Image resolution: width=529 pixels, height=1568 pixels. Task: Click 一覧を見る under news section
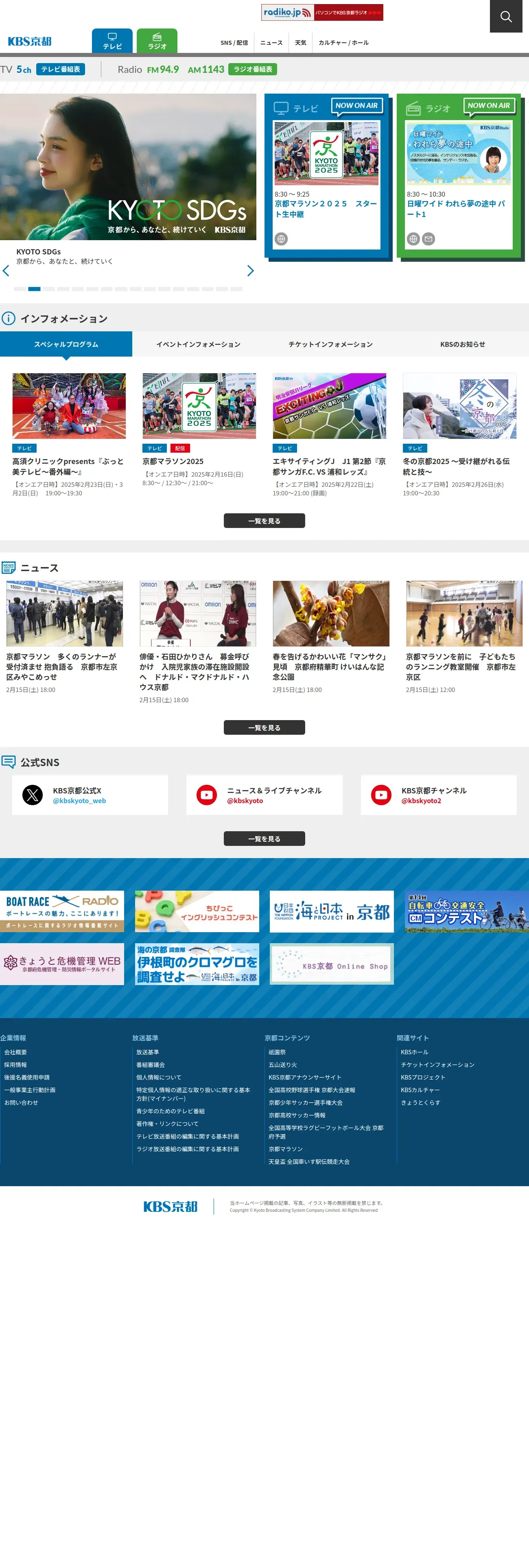pos(264,728)
